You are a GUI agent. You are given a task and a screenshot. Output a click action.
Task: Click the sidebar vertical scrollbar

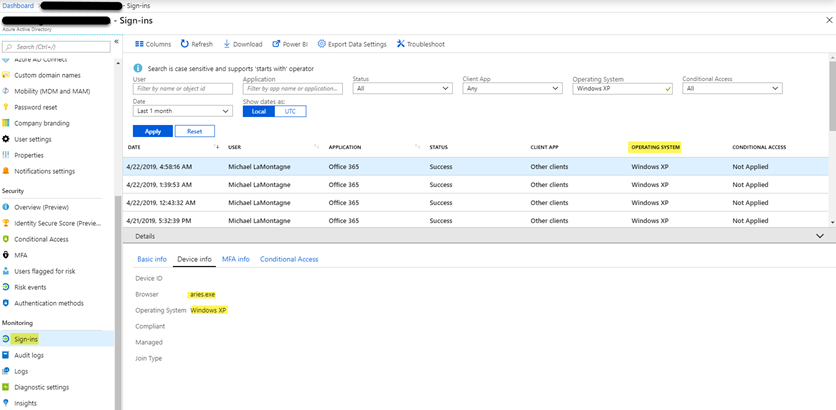pos(118,303)
